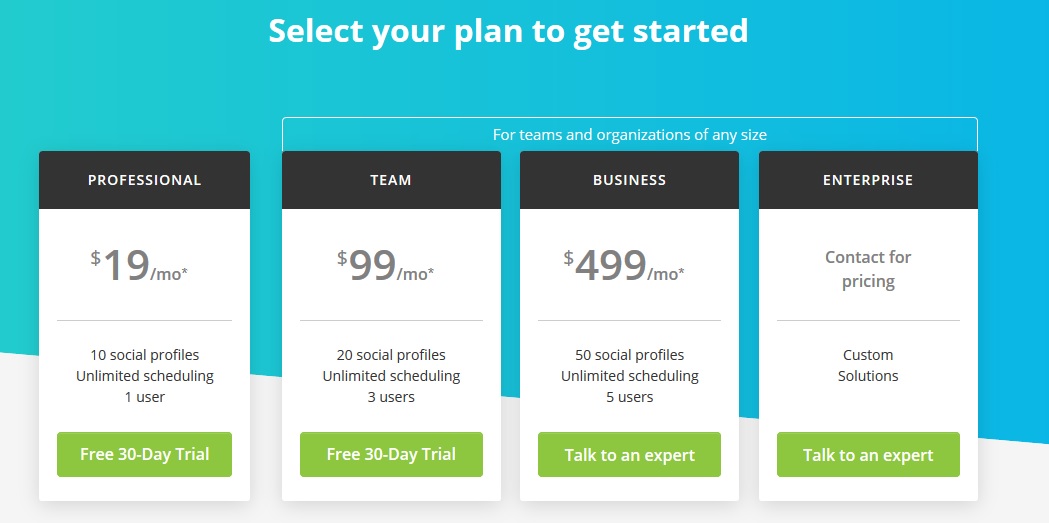The image size is (1049, 523).
Task: Click the $99/mo price
Action: pos(386,266)
